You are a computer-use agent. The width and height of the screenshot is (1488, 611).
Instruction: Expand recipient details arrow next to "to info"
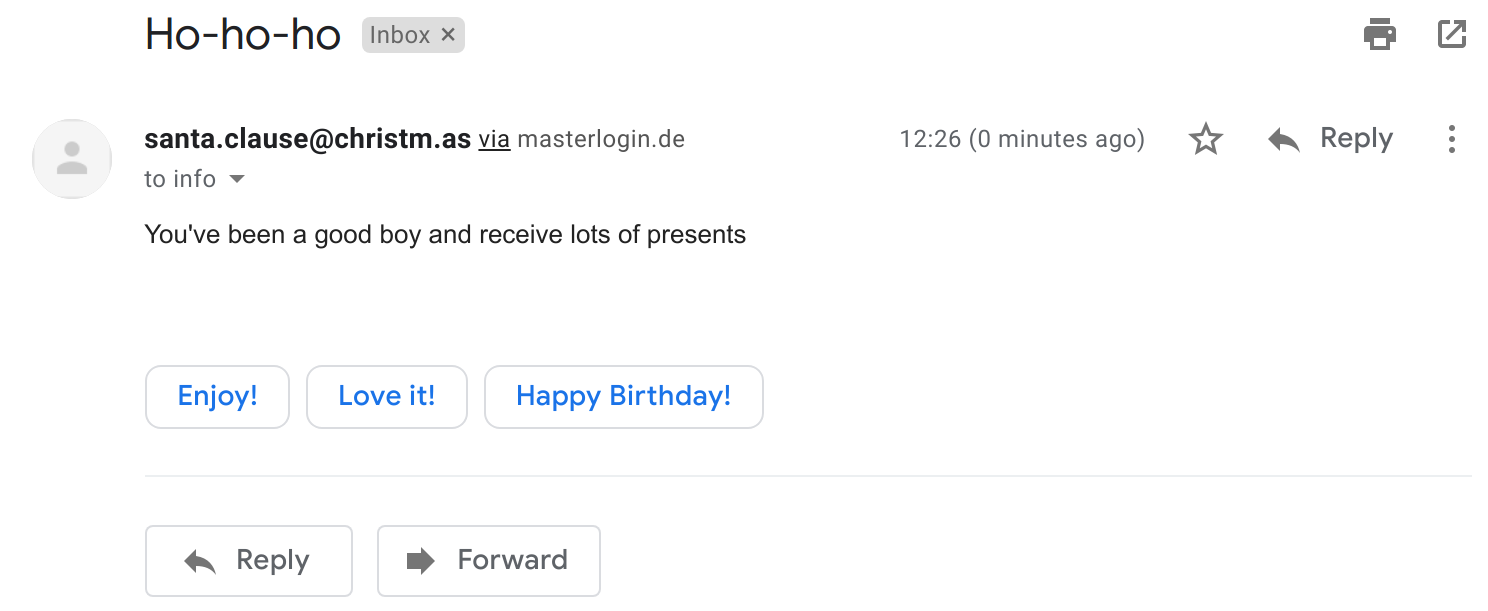tap(237, 180)
